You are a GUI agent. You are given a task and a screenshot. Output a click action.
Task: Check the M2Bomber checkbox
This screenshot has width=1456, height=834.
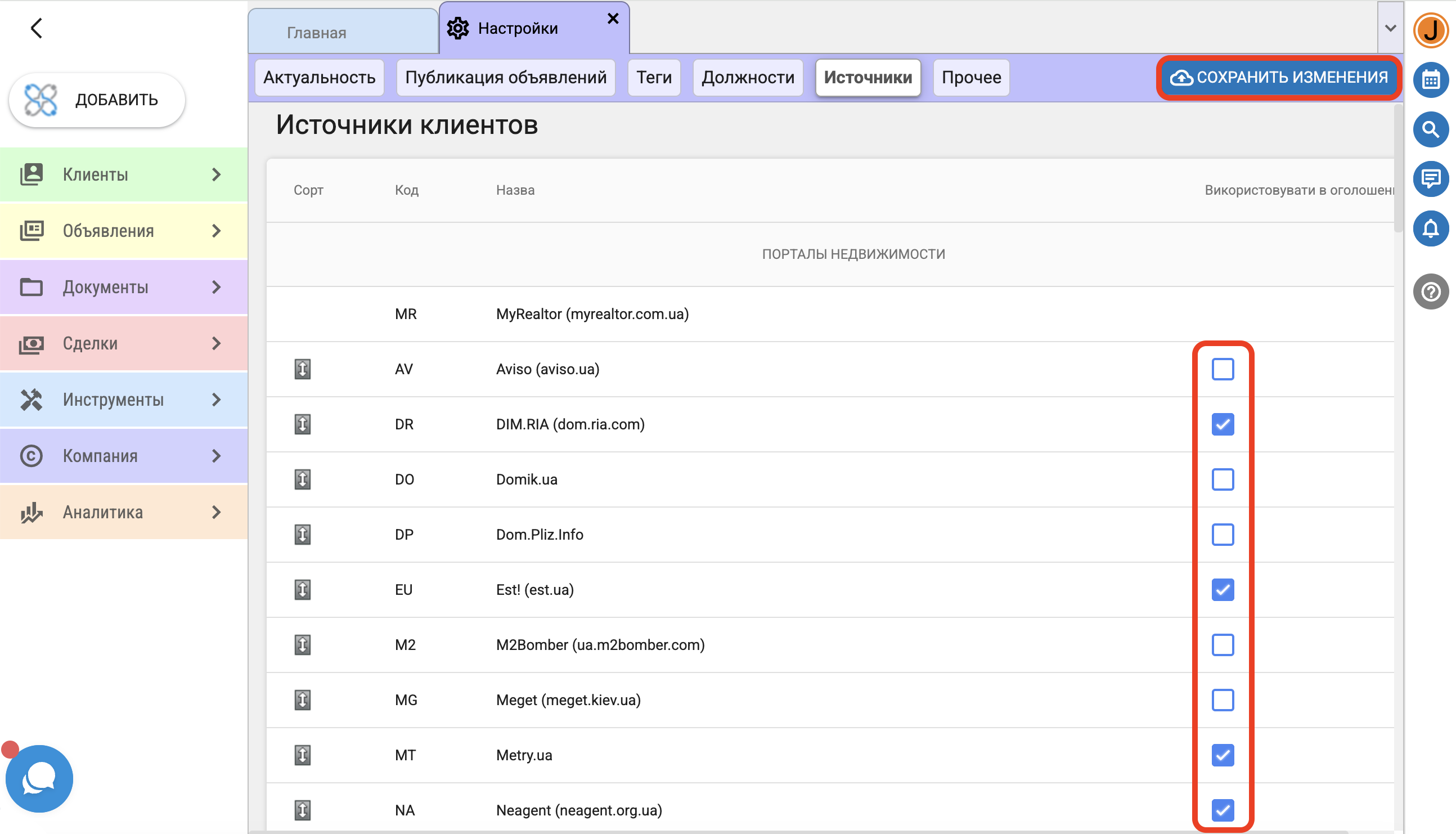(x=1223, y=645)
